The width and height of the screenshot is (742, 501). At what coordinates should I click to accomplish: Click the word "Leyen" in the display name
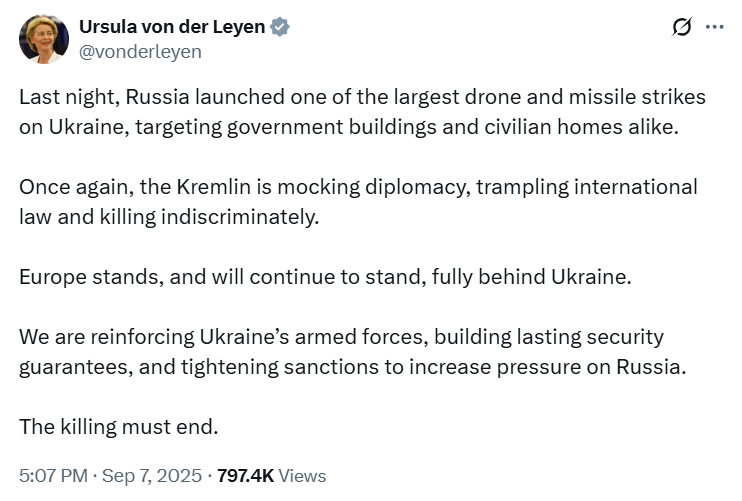(238, 28)
